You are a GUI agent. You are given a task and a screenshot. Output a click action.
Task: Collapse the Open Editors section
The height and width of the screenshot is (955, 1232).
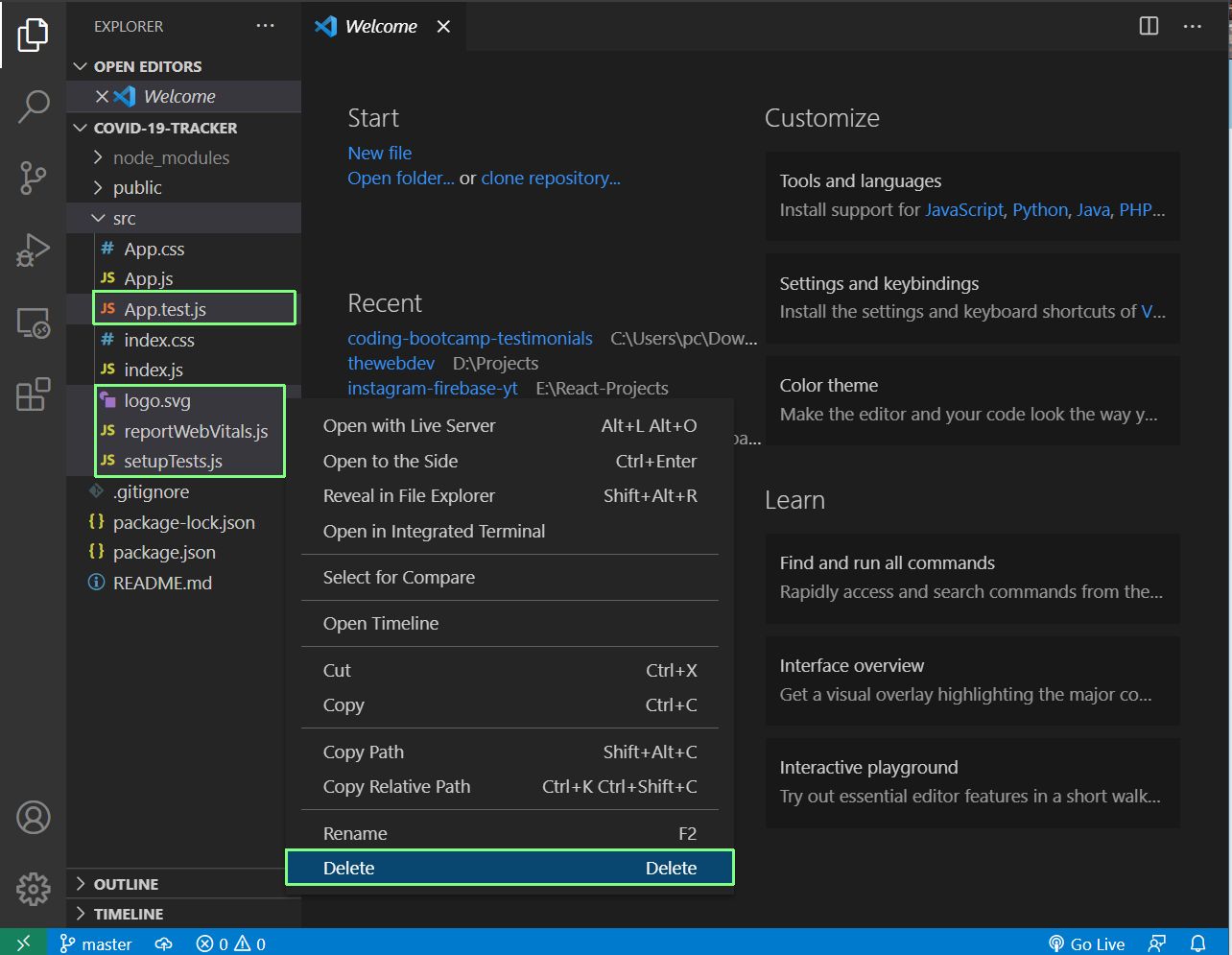click(x=184, y=66)
